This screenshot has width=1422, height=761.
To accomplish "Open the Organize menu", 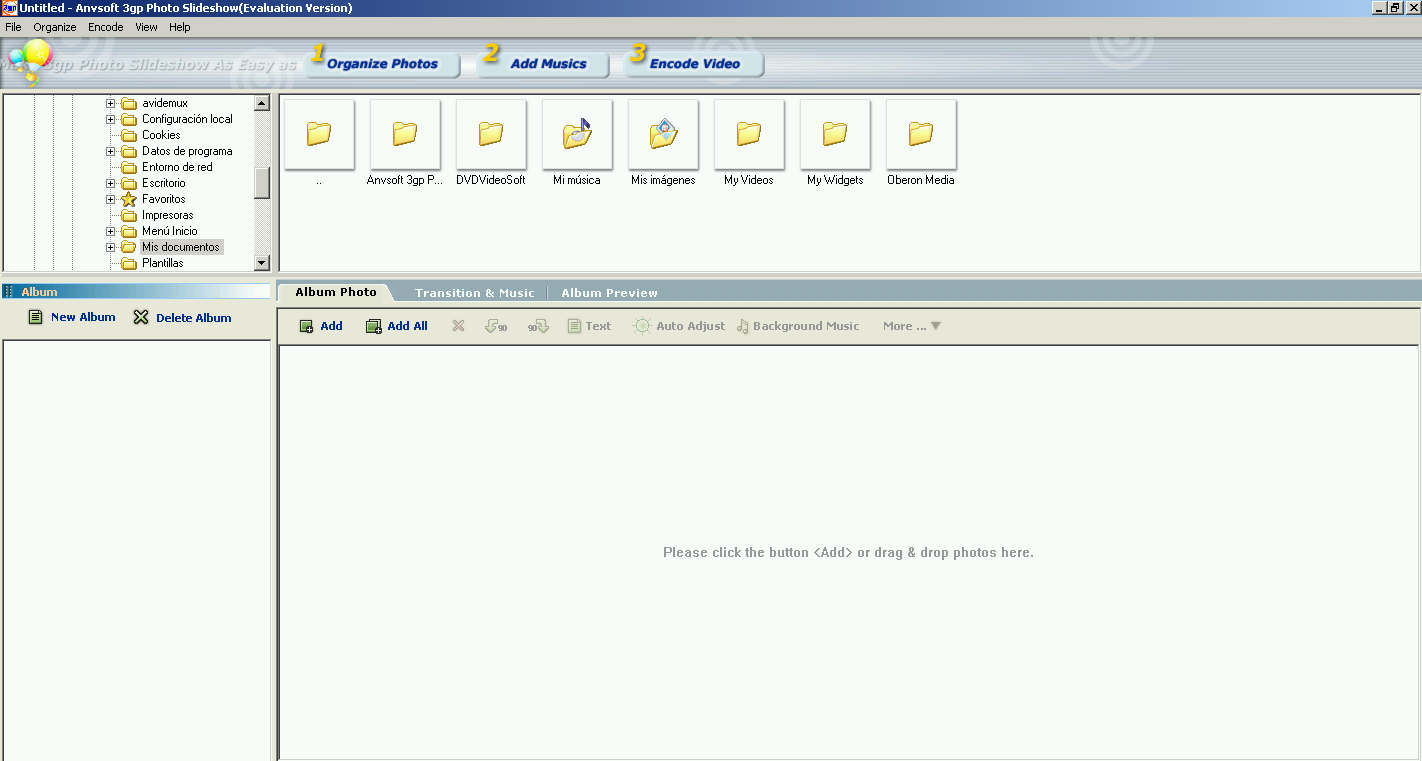I will pyautogui.click(x=55, y=27).
